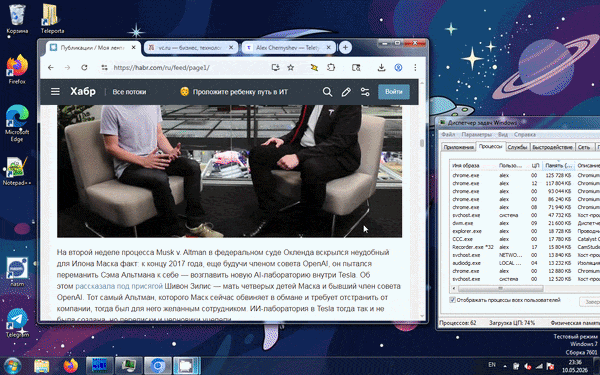600x375 pixels.
Task: Open the new browser tab plus button
Action: pos(345,47)
